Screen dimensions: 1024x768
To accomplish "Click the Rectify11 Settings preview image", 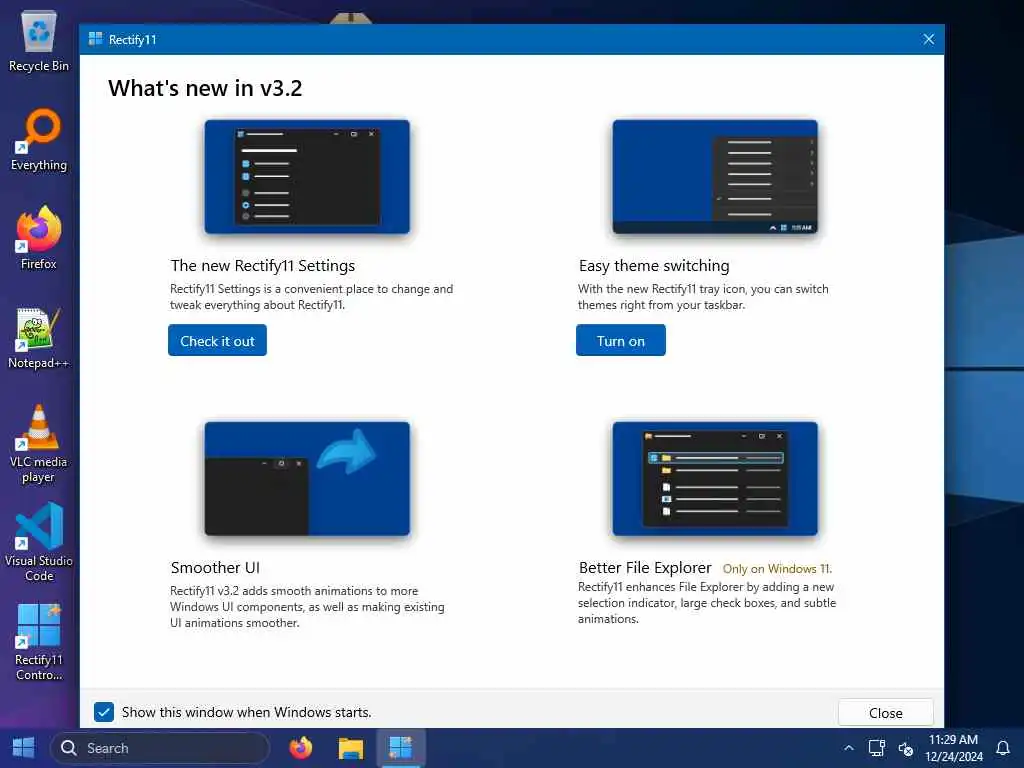I will point(307,176).
